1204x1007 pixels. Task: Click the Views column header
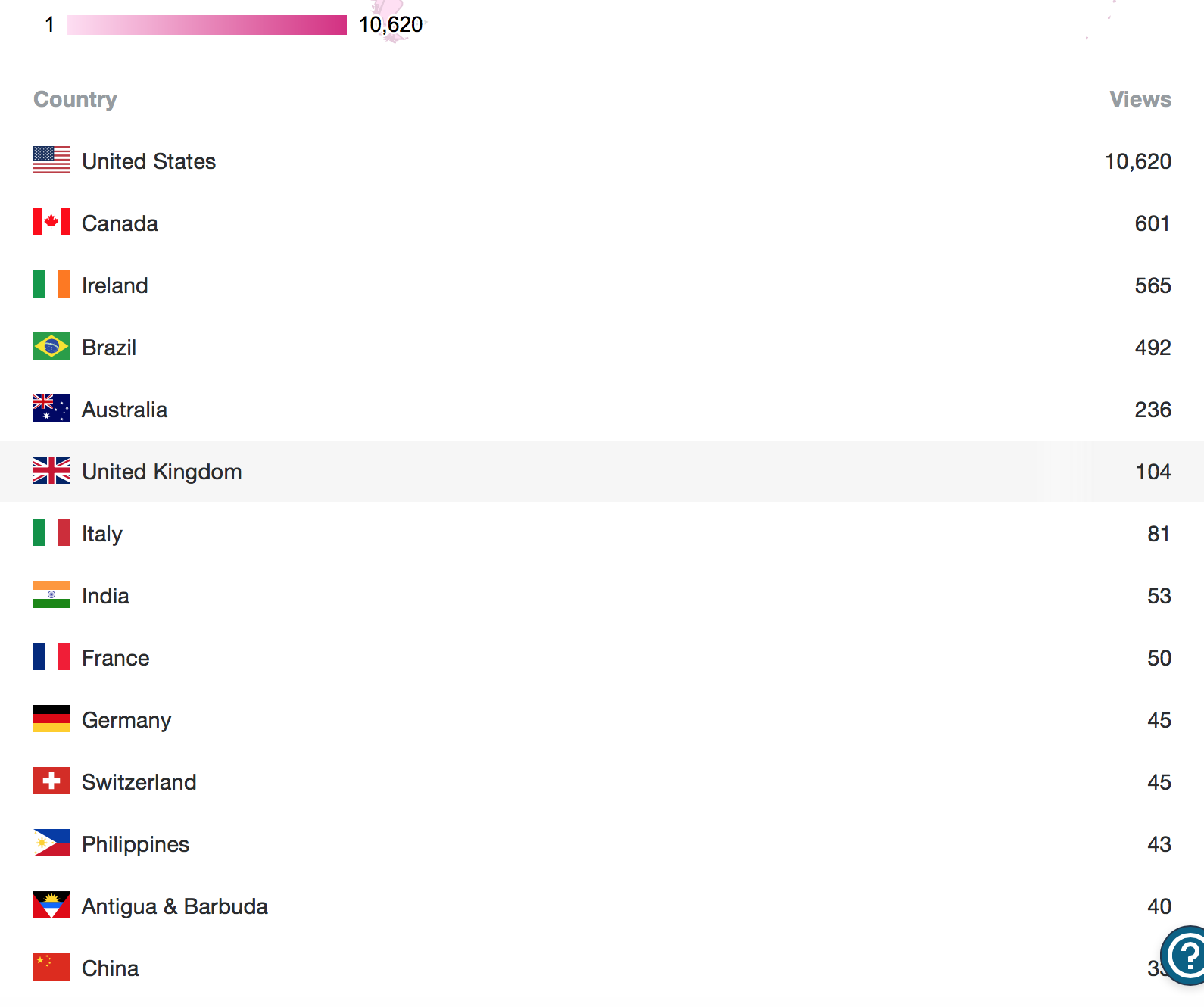[x=1140, y=99]
